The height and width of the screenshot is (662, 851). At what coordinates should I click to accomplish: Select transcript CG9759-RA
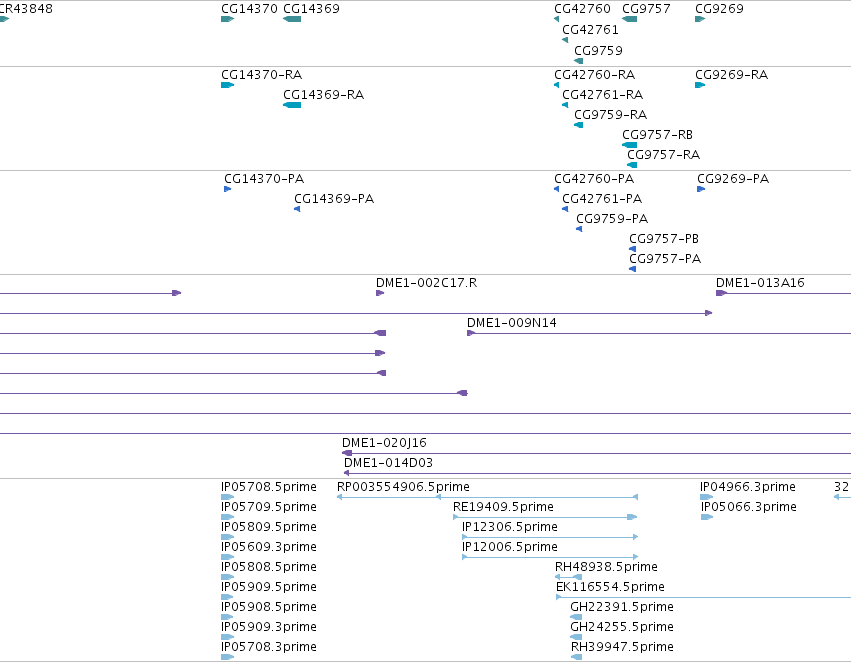tap(579, 125)
